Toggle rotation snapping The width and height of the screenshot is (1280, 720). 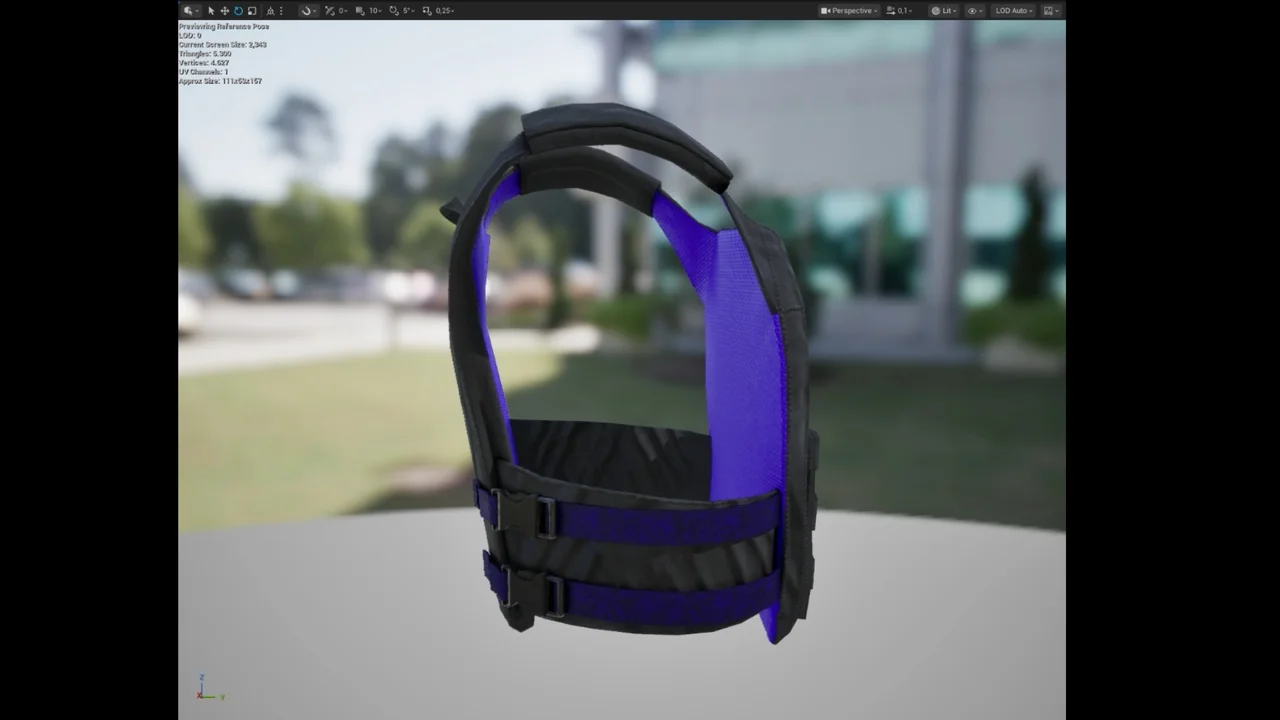[393, 11]
